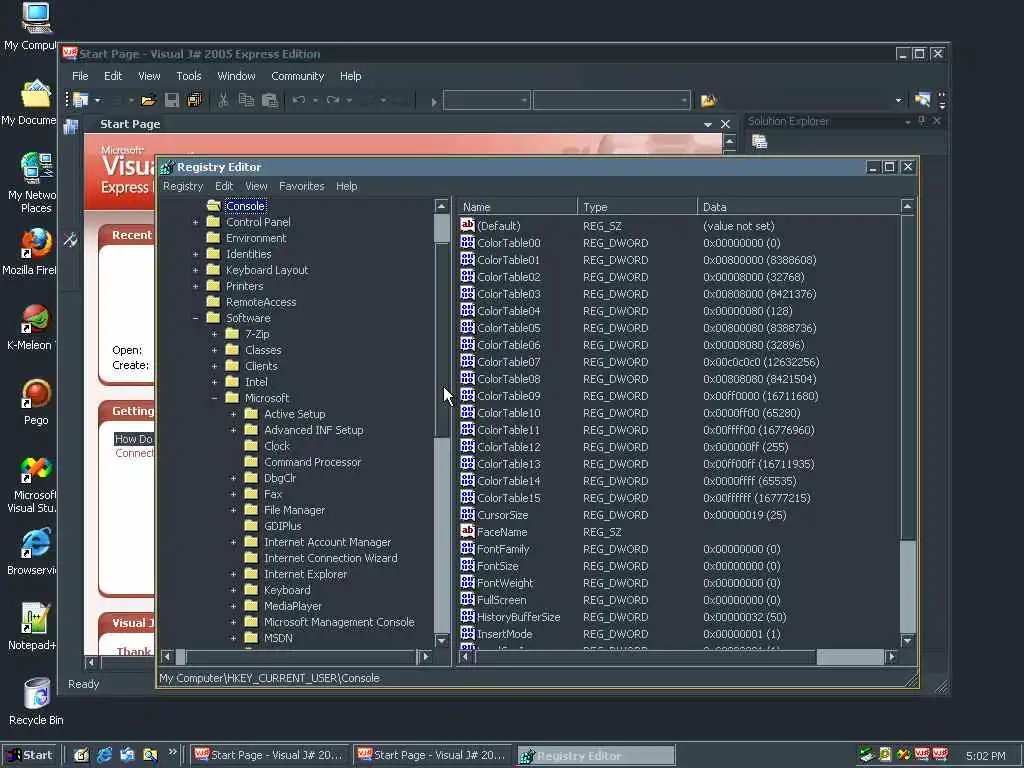Screen dimensions: 1024x768
Task: Open Registry menu in Registry Editor
Action: [x=183, y=186]
